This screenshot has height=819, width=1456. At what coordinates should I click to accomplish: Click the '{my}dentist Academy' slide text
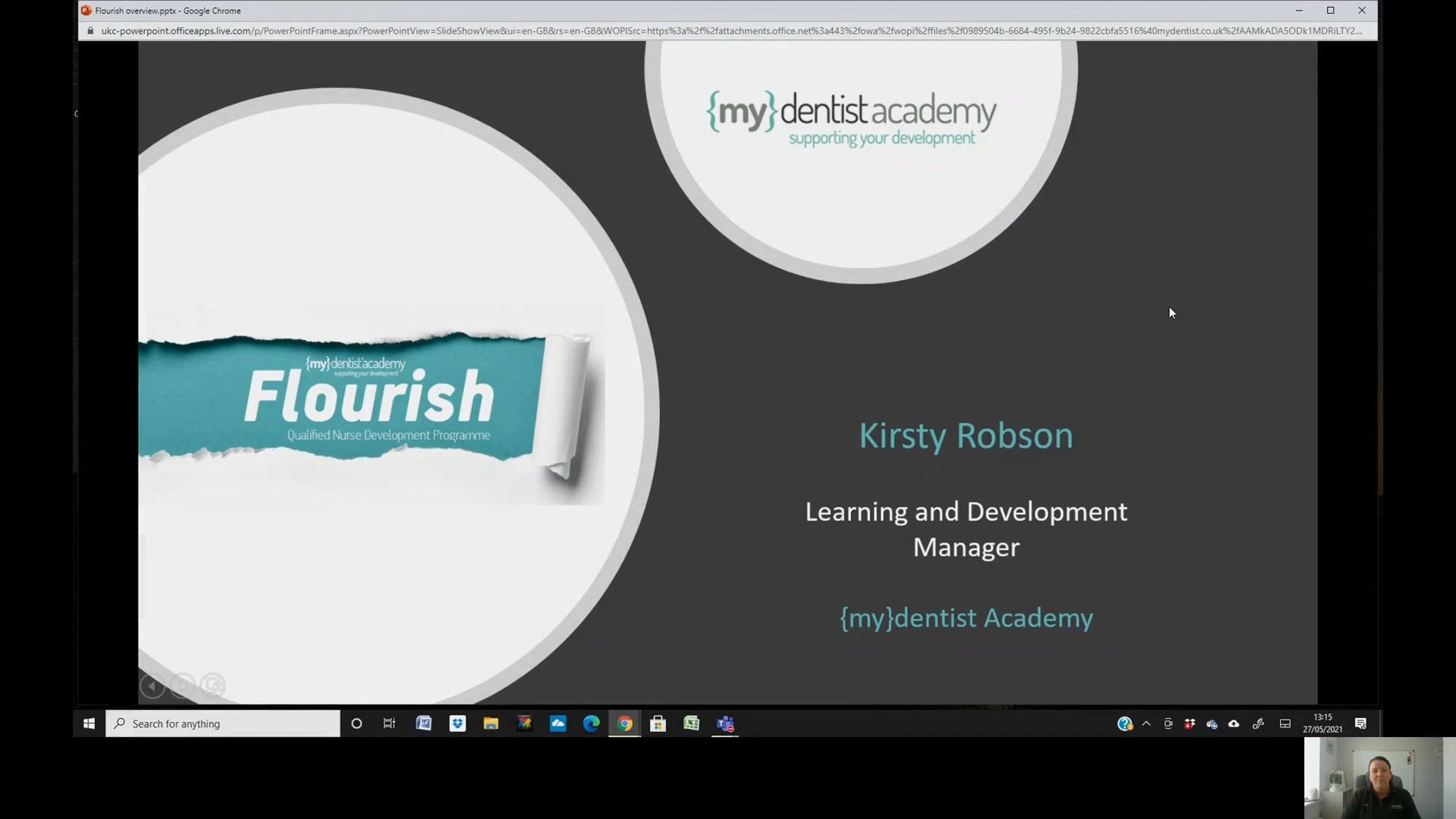[x=966, y=618]
